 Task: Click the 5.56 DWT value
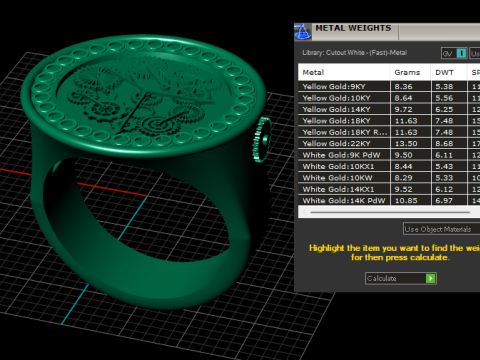tap(444, 98)
